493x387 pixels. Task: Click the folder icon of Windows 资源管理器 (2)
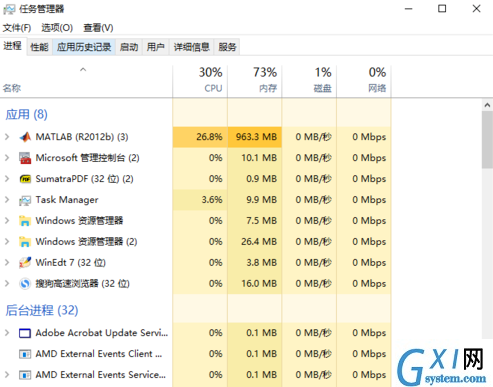pos(25,242)
